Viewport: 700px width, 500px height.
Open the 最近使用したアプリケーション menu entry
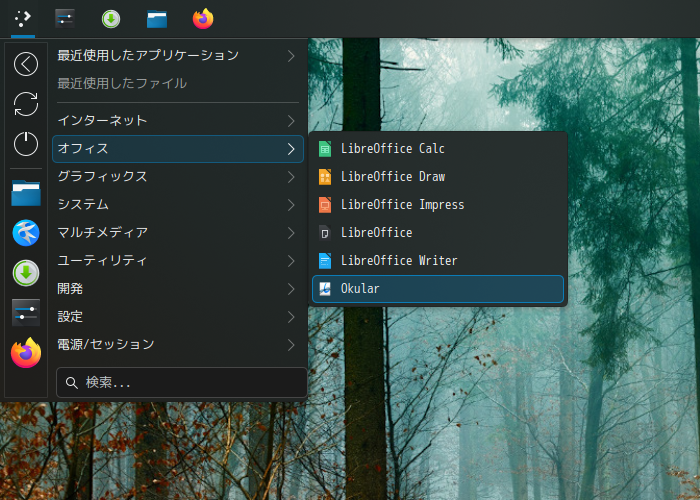(x=178, y=55)
